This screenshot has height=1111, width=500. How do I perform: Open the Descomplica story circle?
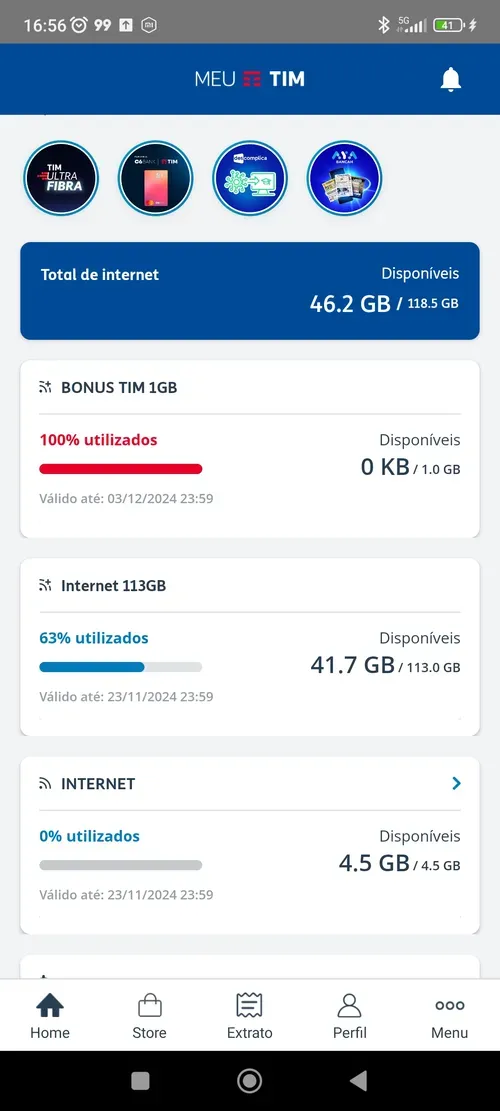tap(250, 178)
